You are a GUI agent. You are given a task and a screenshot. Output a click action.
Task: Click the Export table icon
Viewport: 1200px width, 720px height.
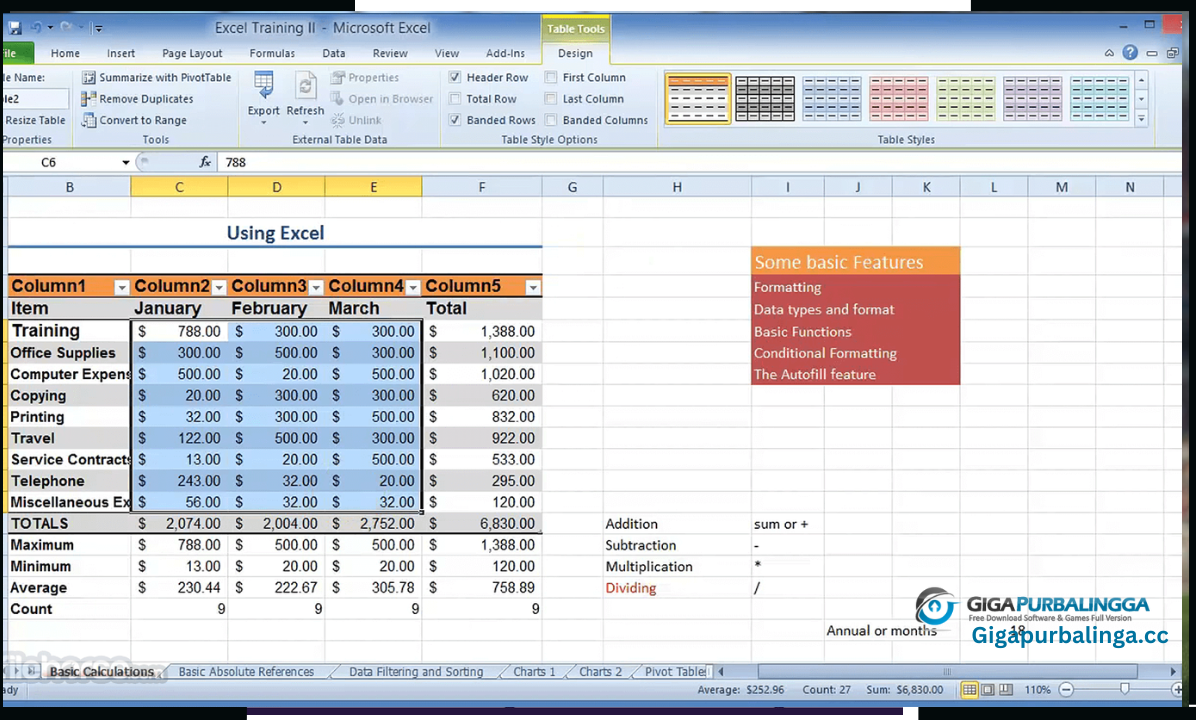coord(264,85)
